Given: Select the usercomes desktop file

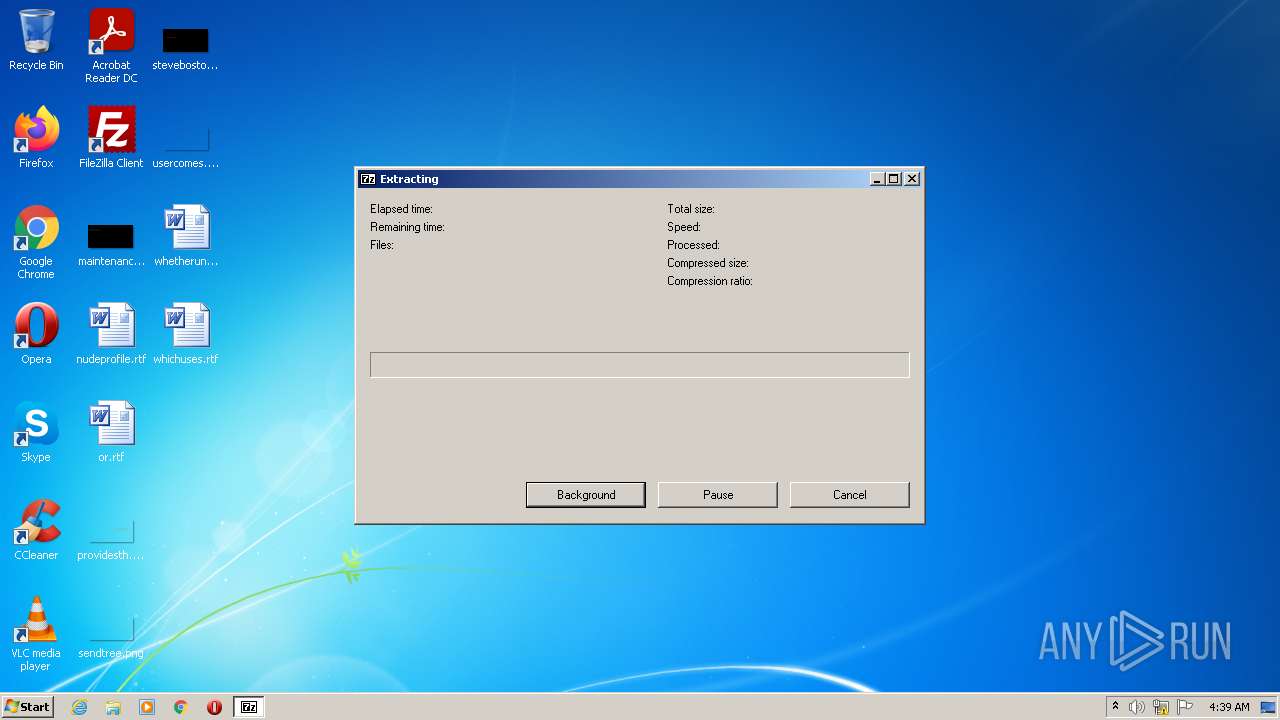Looking at the screenshot, I should pyautogui.click(x=185, y=145).
